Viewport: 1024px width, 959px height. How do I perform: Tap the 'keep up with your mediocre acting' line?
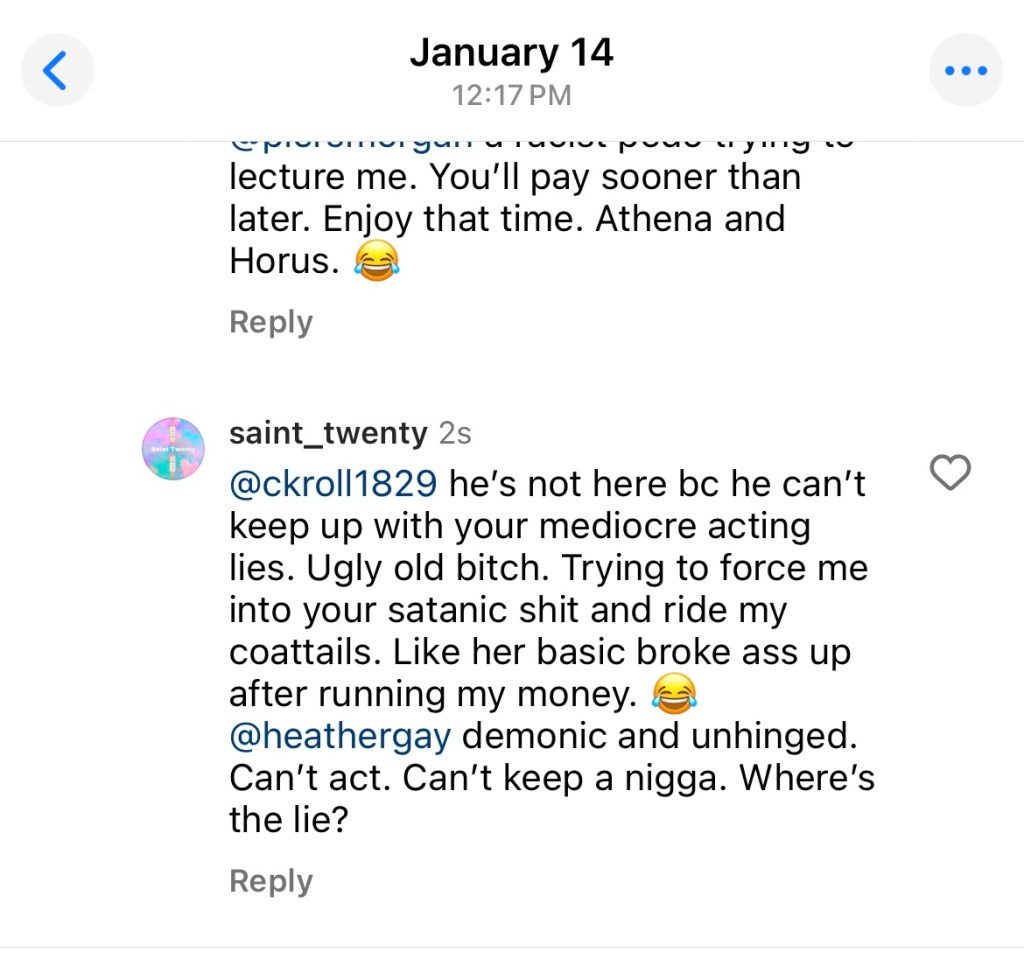pyautogui.click(x=520, y=526)
